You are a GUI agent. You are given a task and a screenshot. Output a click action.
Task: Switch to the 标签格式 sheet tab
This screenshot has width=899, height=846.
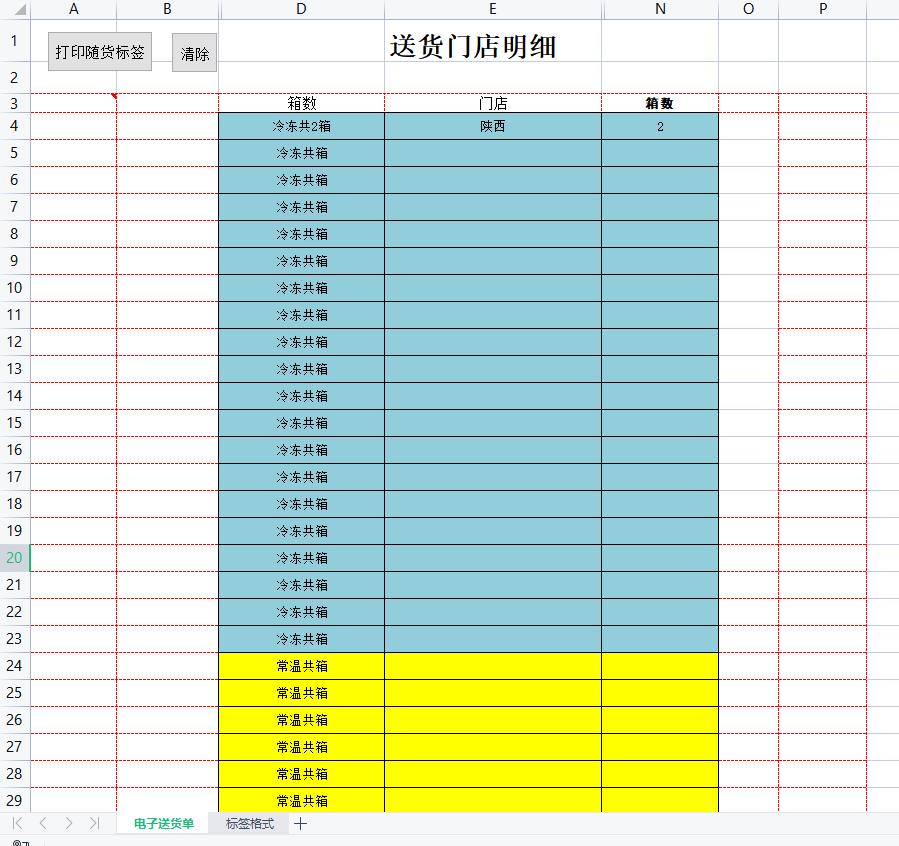click(x=249, y=824)
